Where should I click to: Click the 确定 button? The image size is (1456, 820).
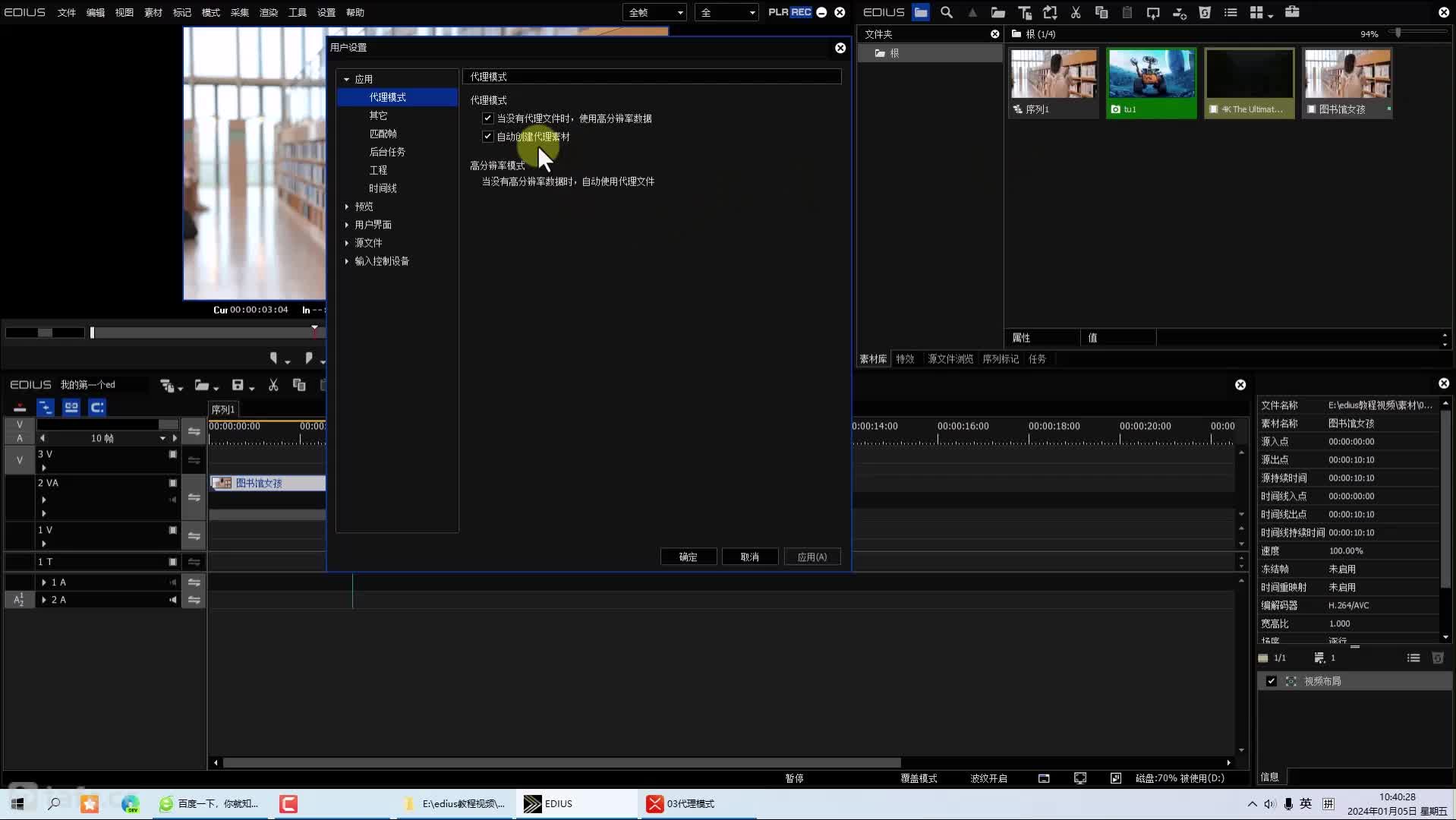(x=689, y=557)
